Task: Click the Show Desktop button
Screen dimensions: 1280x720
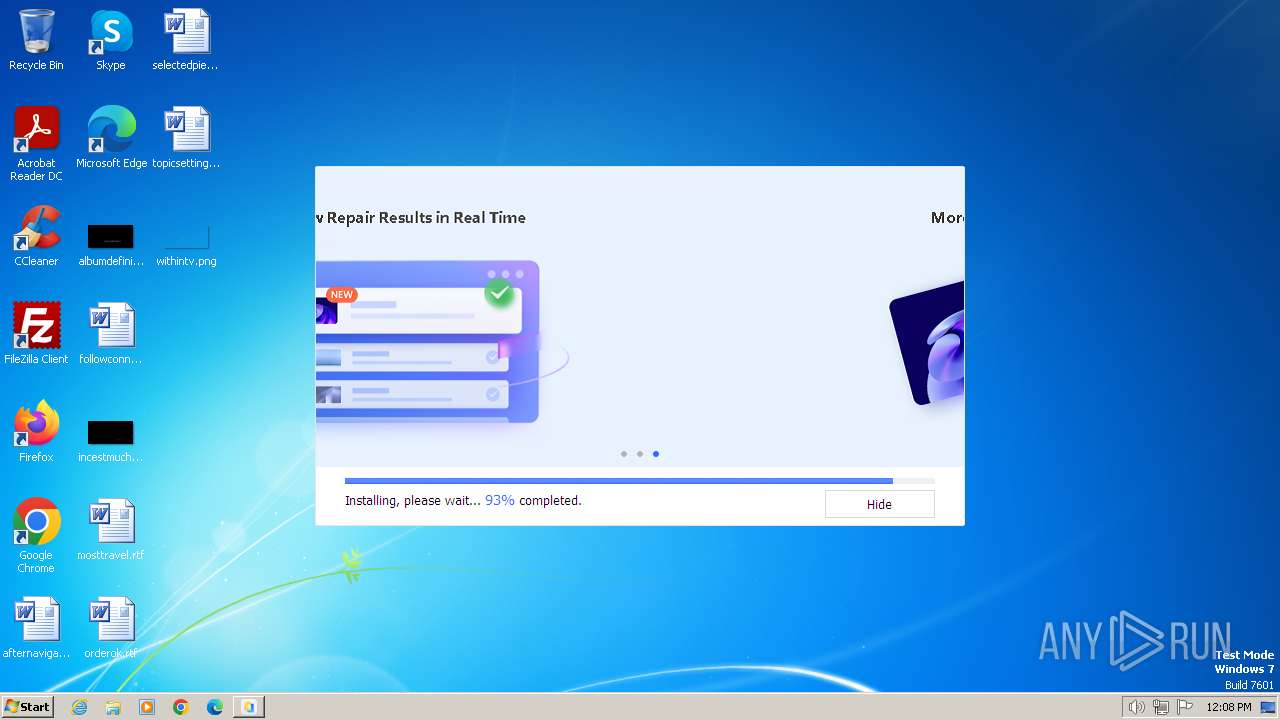Action: point(1269,707)
